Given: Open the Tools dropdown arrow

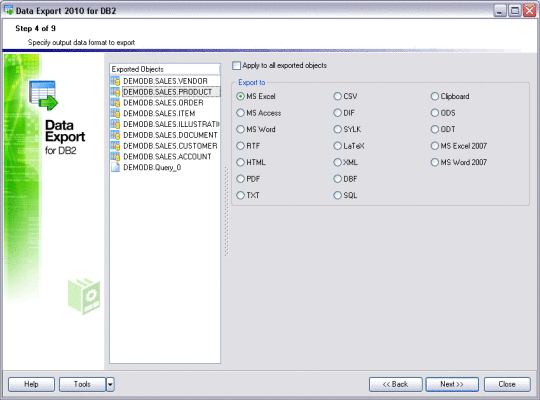Looking at the screenshot, I should coord(110,384).
